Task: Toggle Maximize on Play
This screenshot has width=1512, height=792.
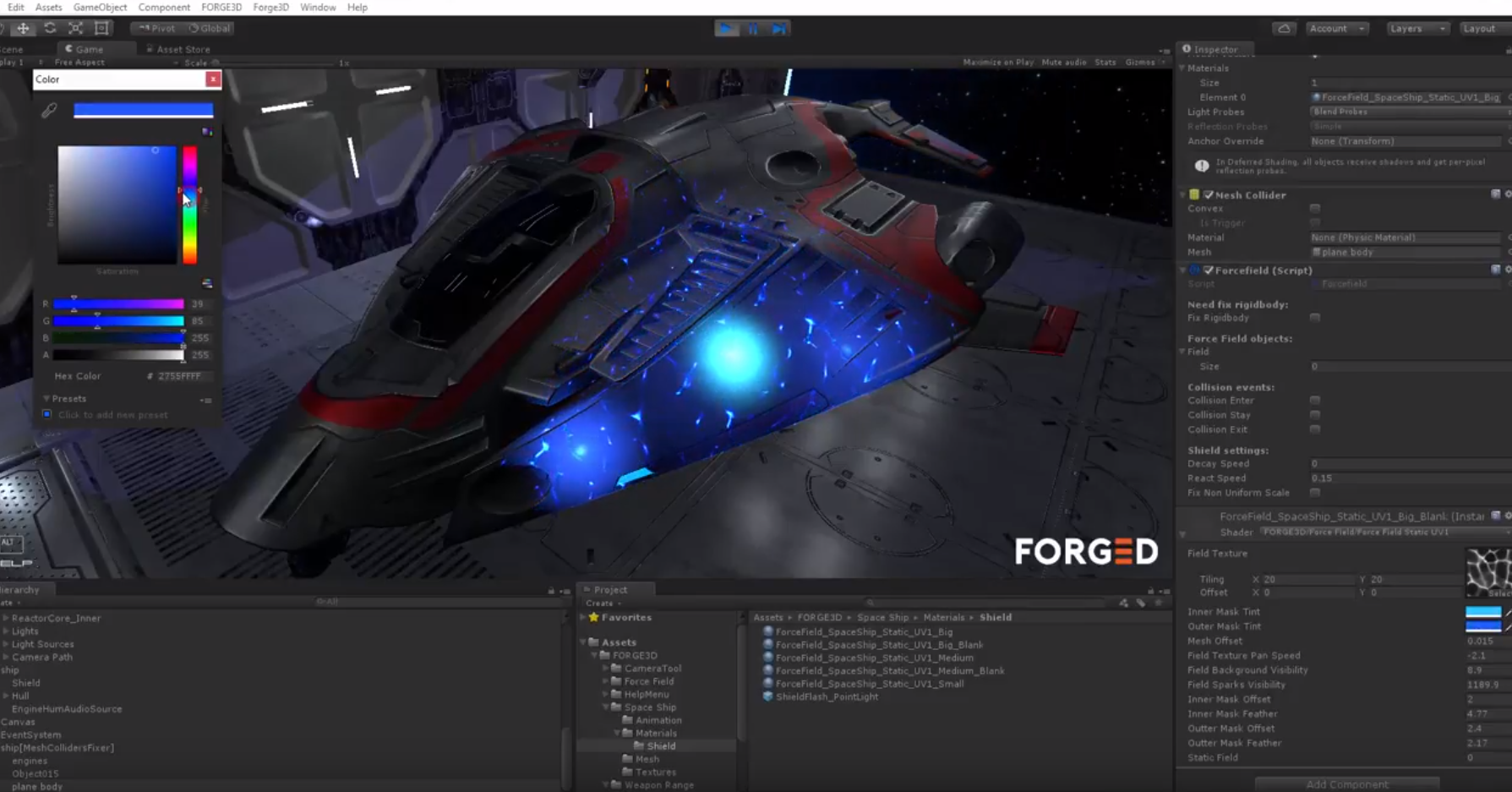Action: [x=997, y=63]
